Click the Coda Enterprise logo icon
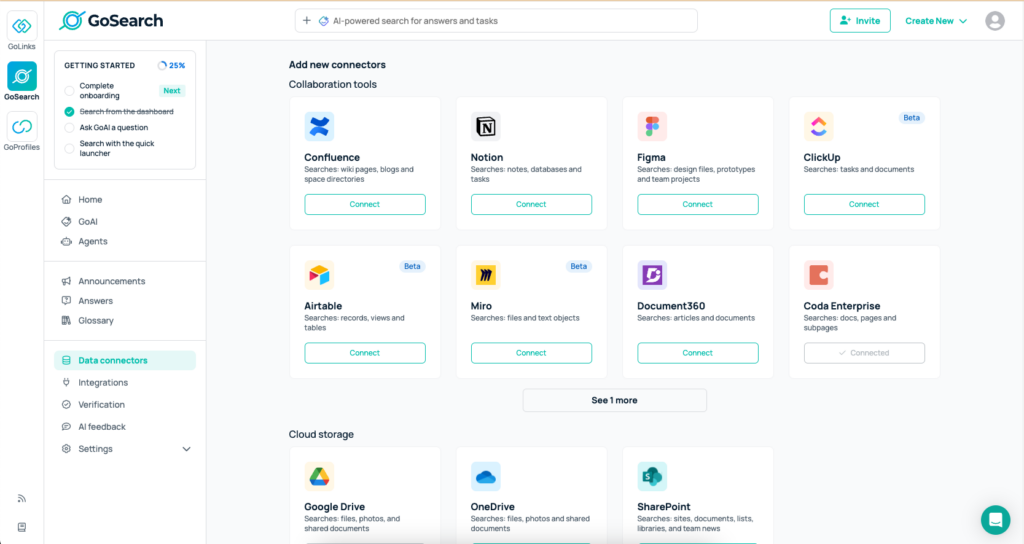1024x544 pixels. click(818, 275)
